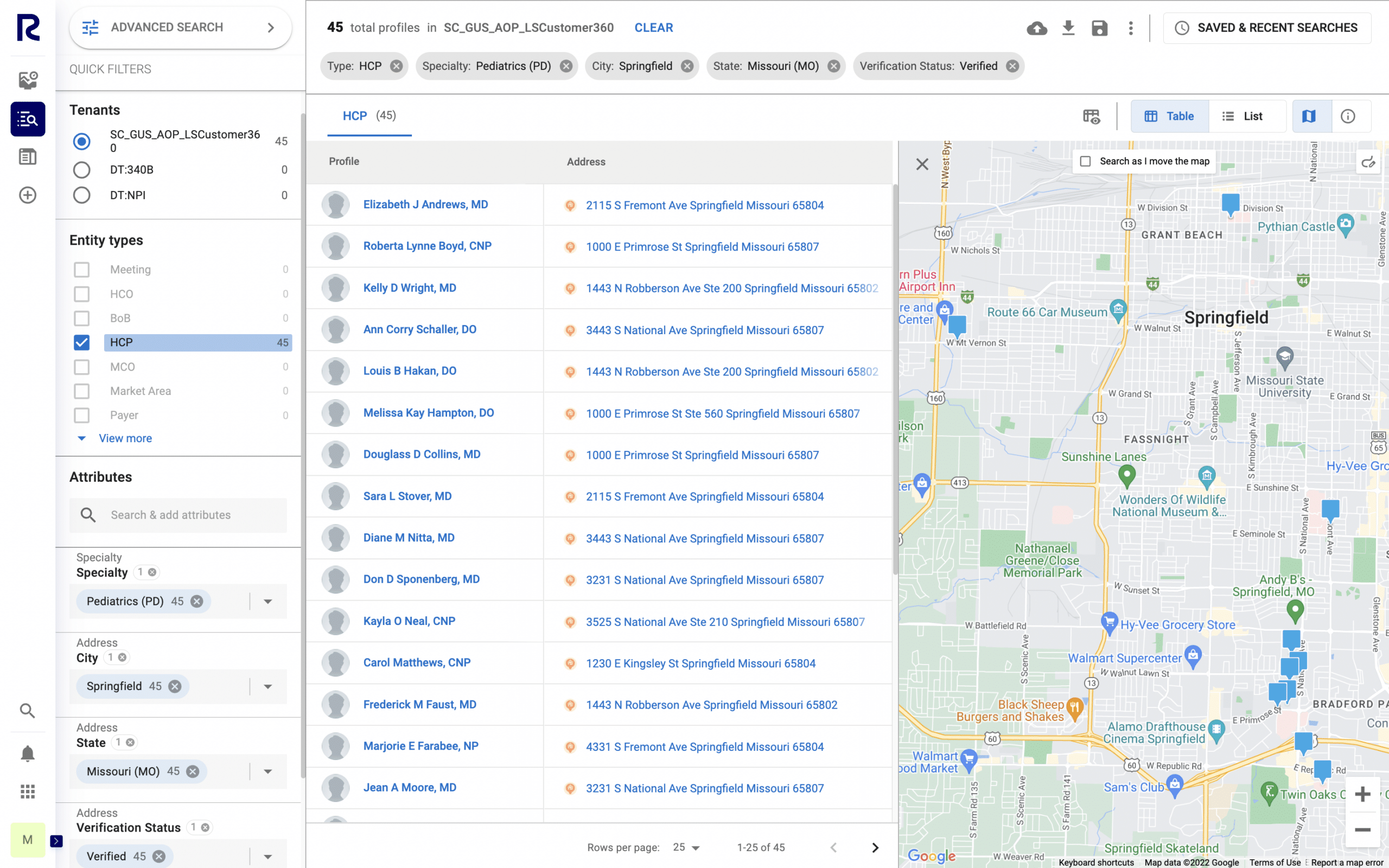Open the apps grid icon in the sidebar

click(27, 792)
